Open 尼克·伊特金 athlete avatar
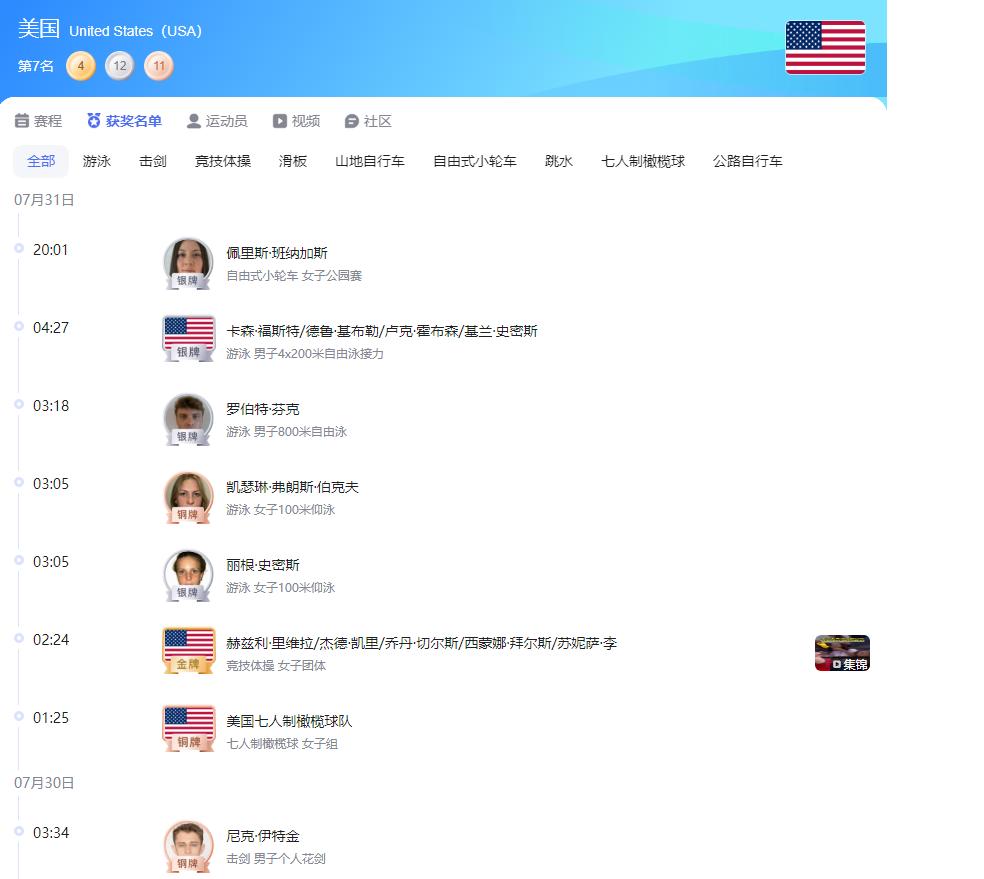 click(188, 846)
